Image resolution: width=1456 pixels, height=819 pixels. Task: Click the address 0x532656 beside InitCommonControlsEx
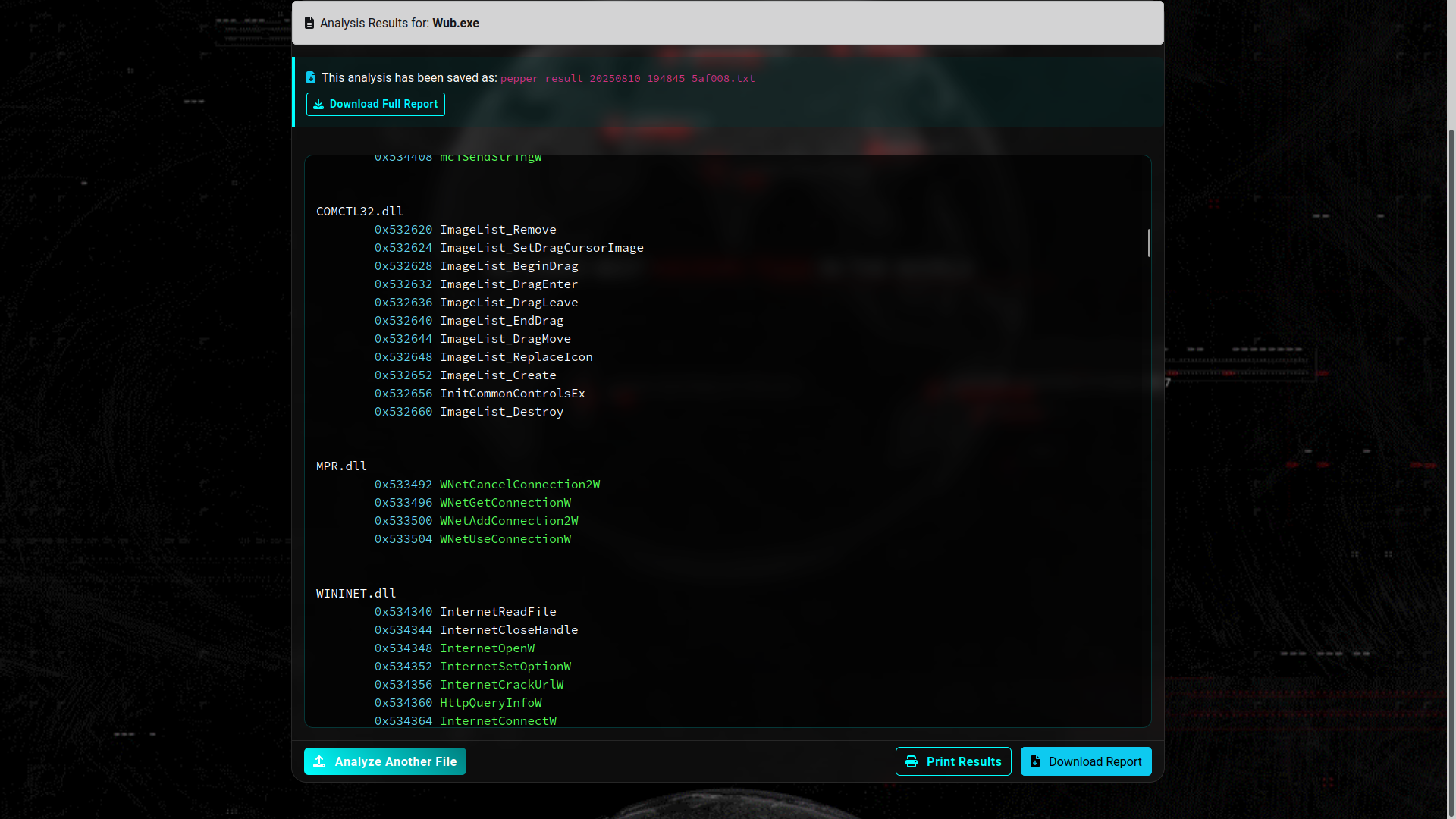(x=403, y=393)
